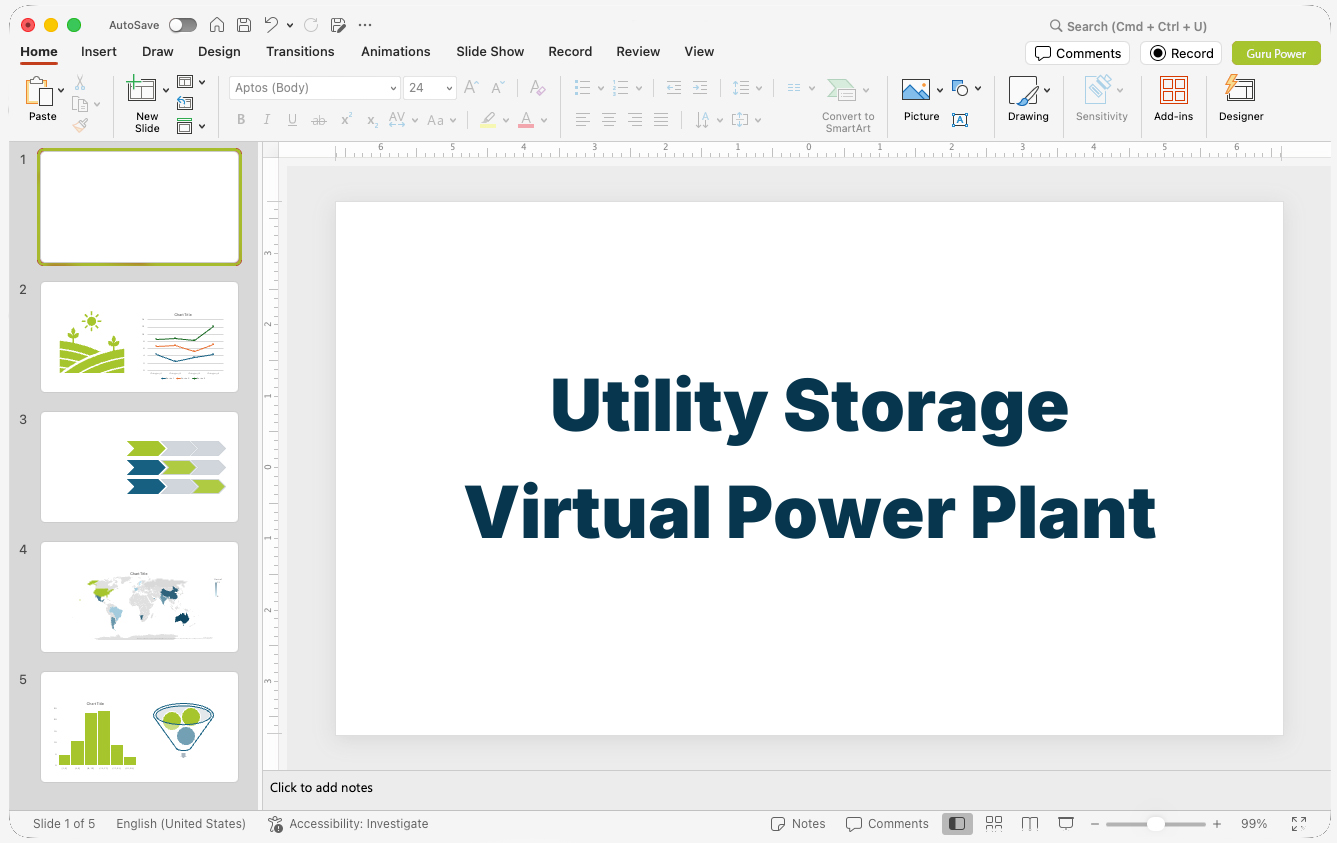Click the Save icon in title bar

pyautogui.click(x=244, y=25)
